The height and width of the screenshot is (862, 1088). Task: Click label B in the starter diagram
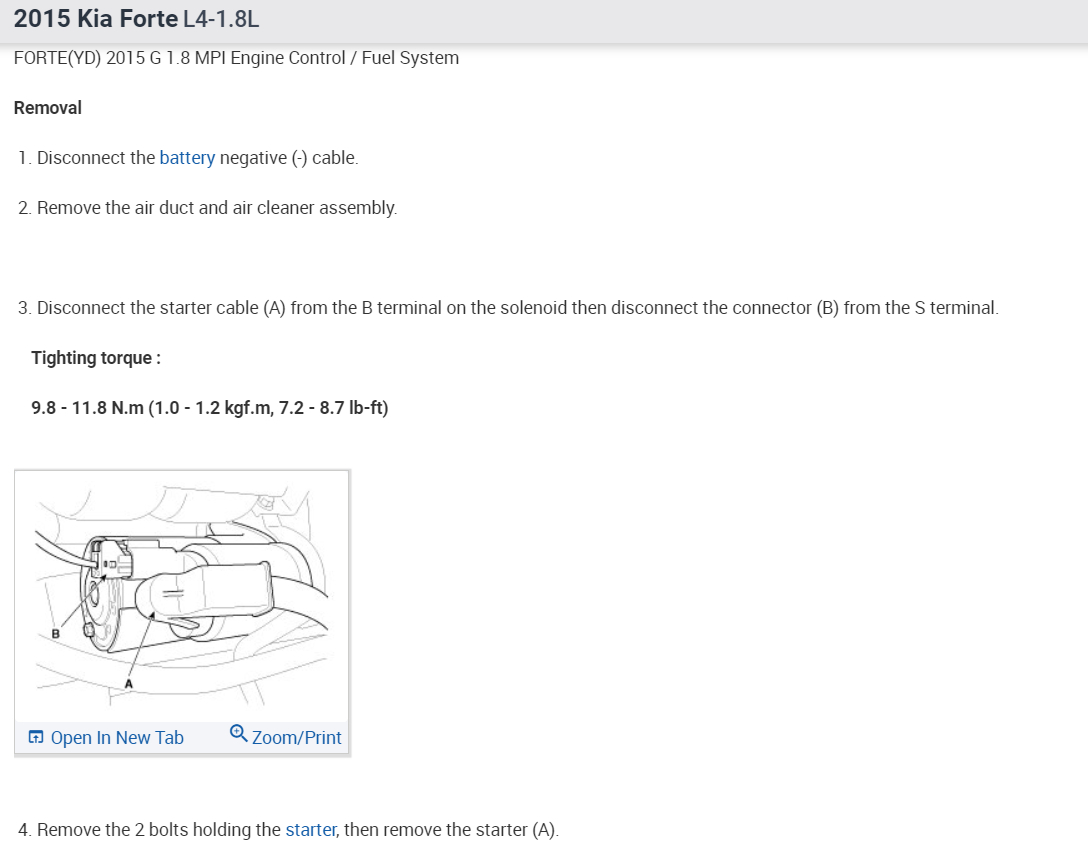point(56,634)
